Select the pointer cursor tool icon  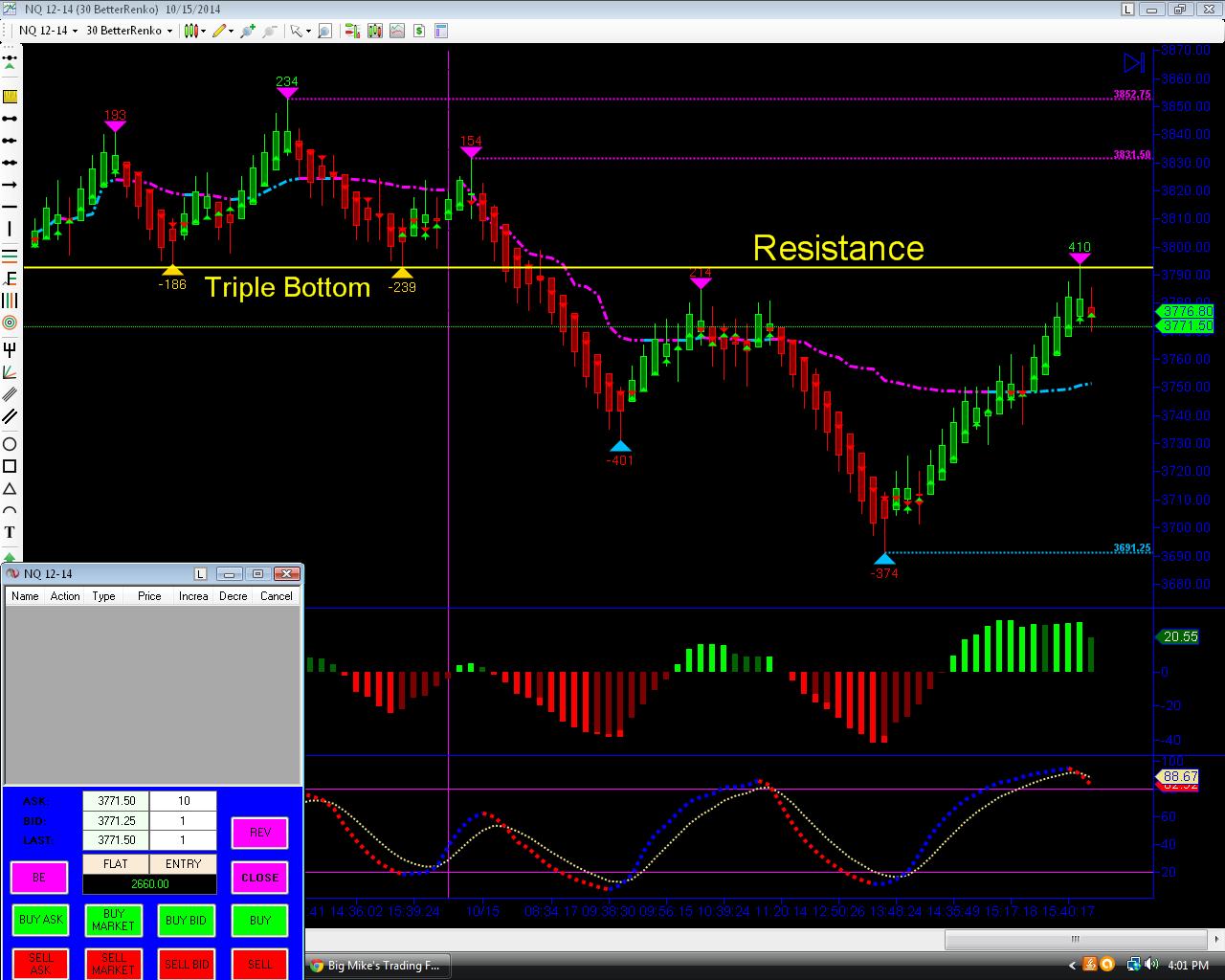[x=297, y=31]
